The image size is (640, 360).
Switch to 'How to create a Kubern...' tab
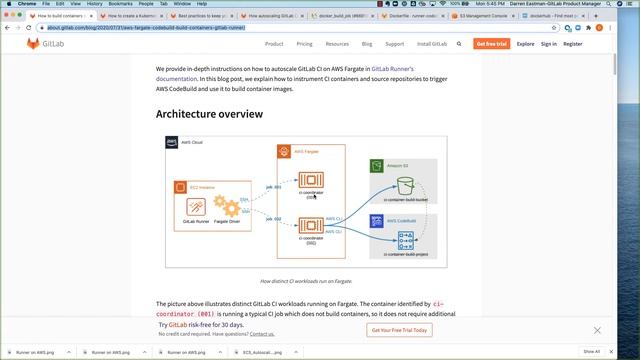point(131,16)
